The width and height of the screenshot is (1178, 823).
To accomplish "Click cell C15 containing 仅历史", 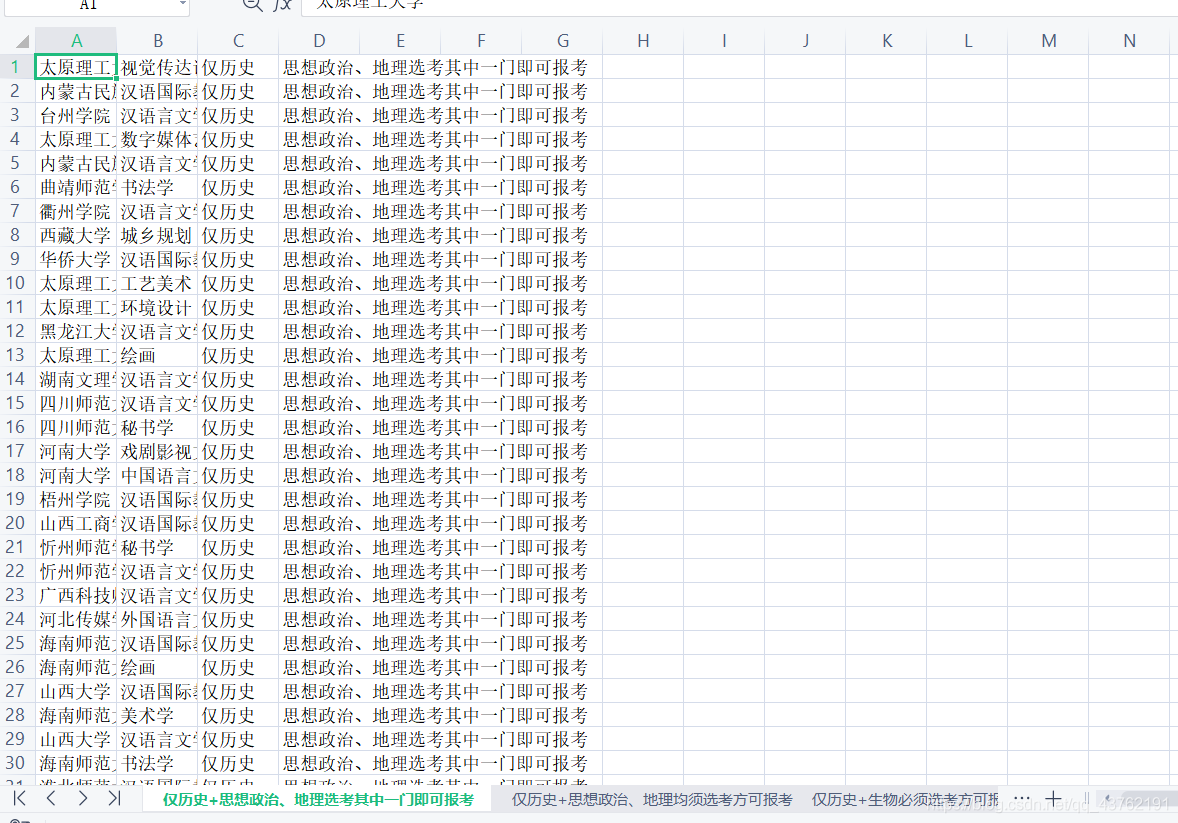I will coord(238,403).
